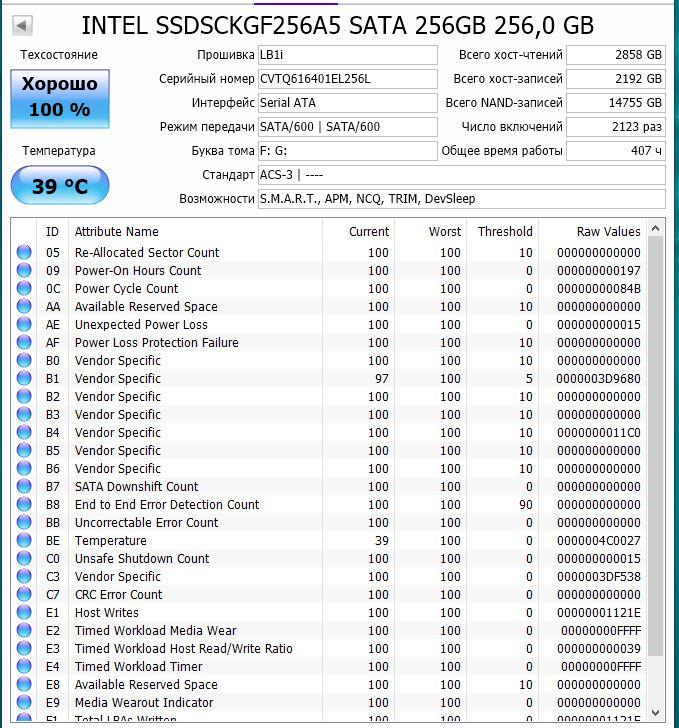The height and width of the screenshot is (728, 679).
Task: Select raw value 000000000197
Action: (599, 271)
